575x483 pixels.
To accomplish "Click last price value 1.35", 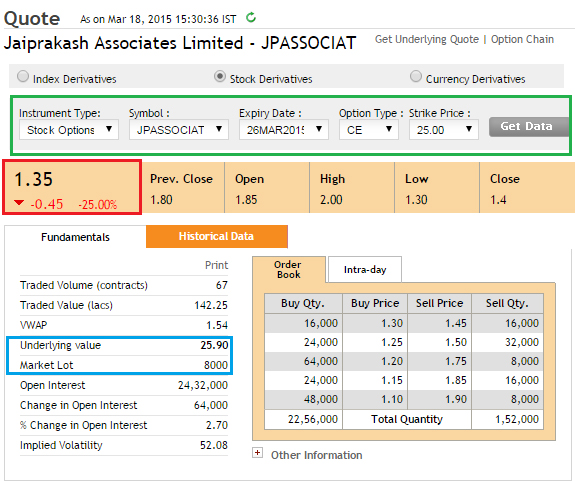I will click(x=33, y=179).
